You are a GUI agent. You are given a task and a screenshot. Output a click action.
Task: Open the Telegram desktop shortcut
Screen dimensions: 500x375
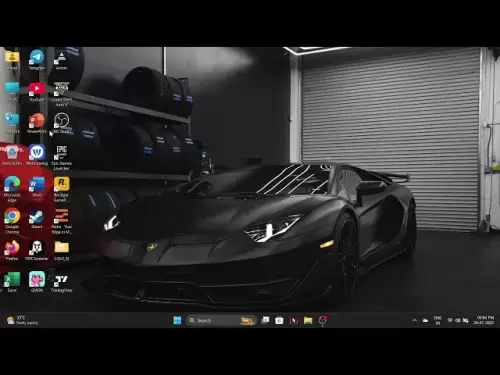point(37,60)
